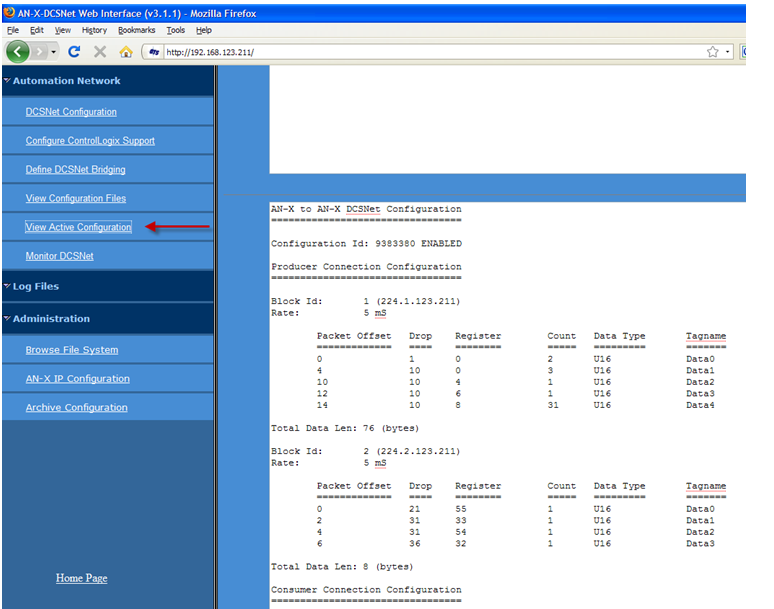Go to the Home Page link
The height and width of the screenshot is (609, 774).
coord(81,578)
